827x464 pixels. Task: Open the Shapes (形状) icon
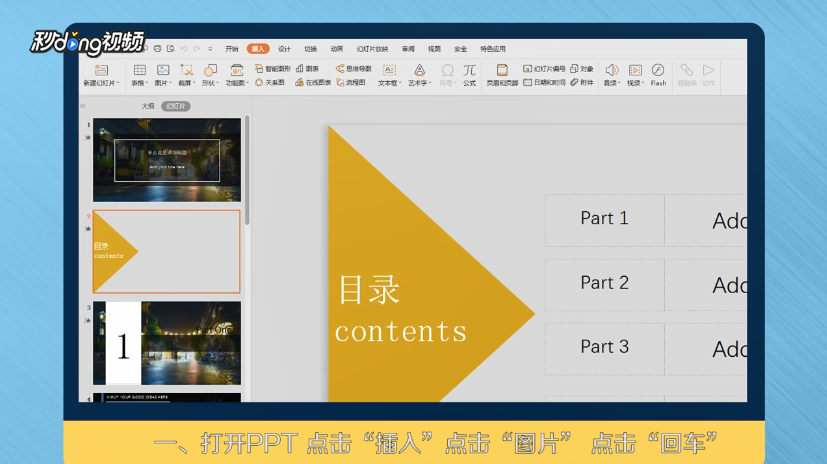point(210,70)
